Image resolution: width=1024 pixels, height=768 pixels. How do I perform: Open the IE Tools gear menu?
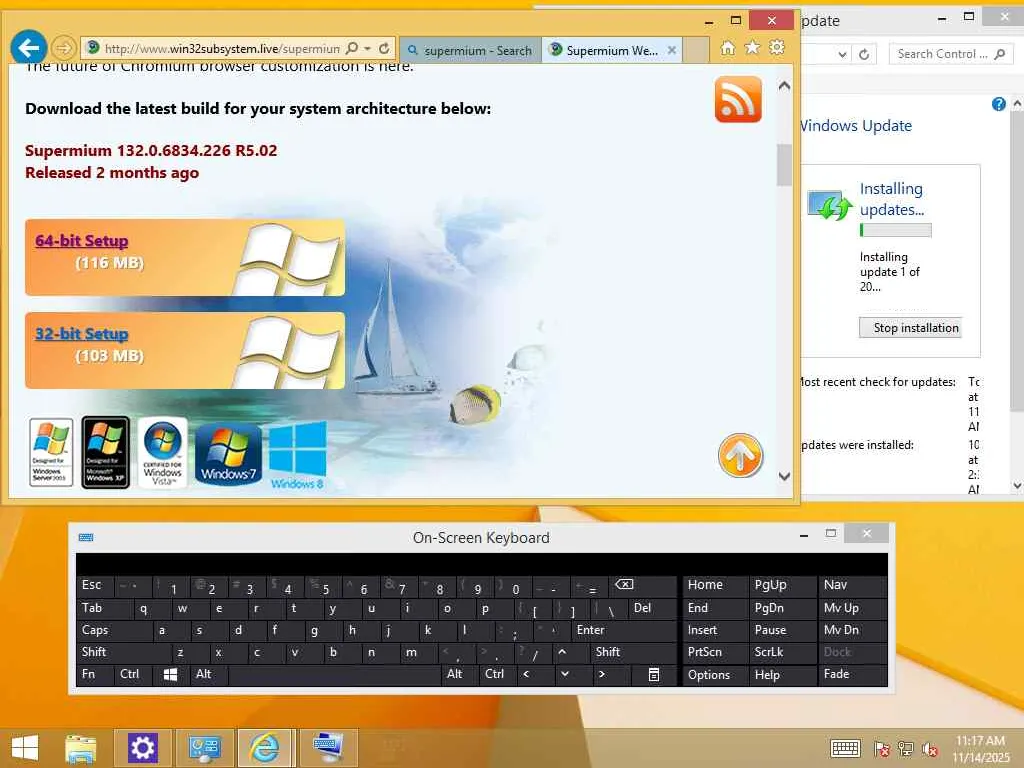tap(777, 48)
